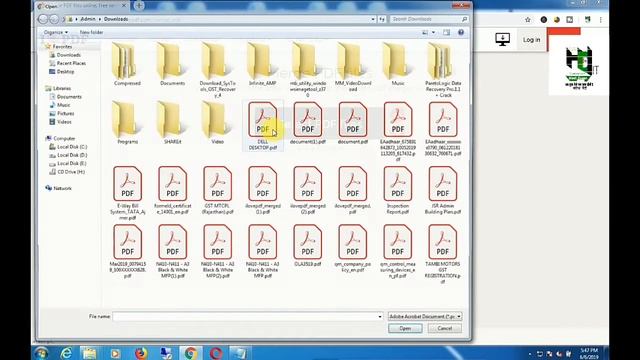Viewport: 640px width, 360px height.
Task: Open the Video folder
Action: (x=218, y=123)
